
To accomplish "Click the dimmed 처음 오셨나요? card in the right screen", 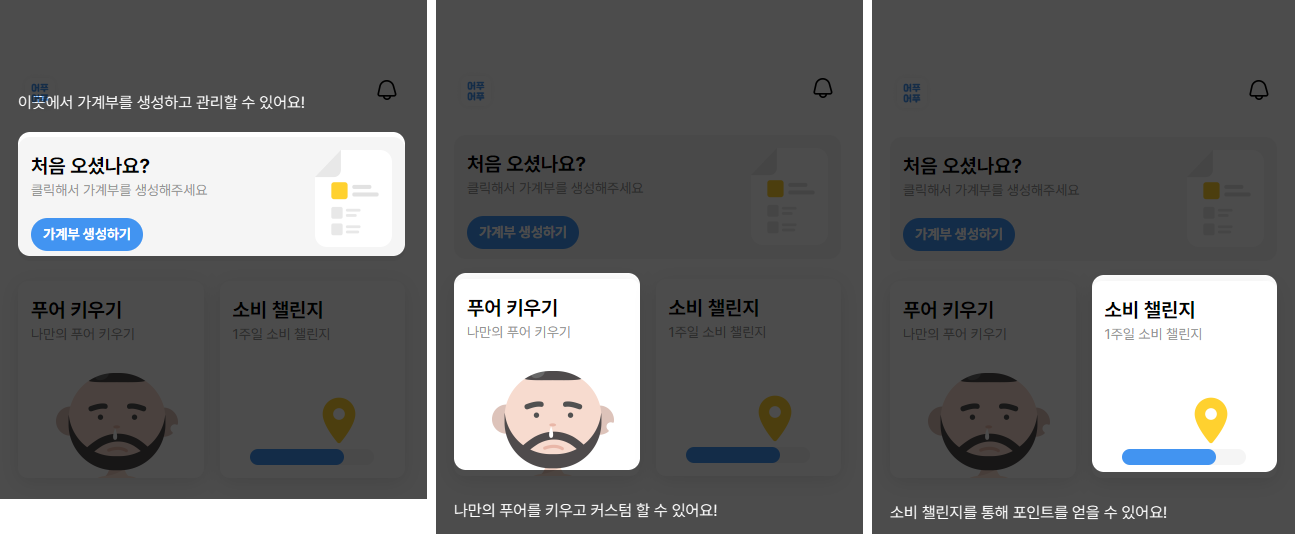I will pyautogui.click(x=1083, y=198).
